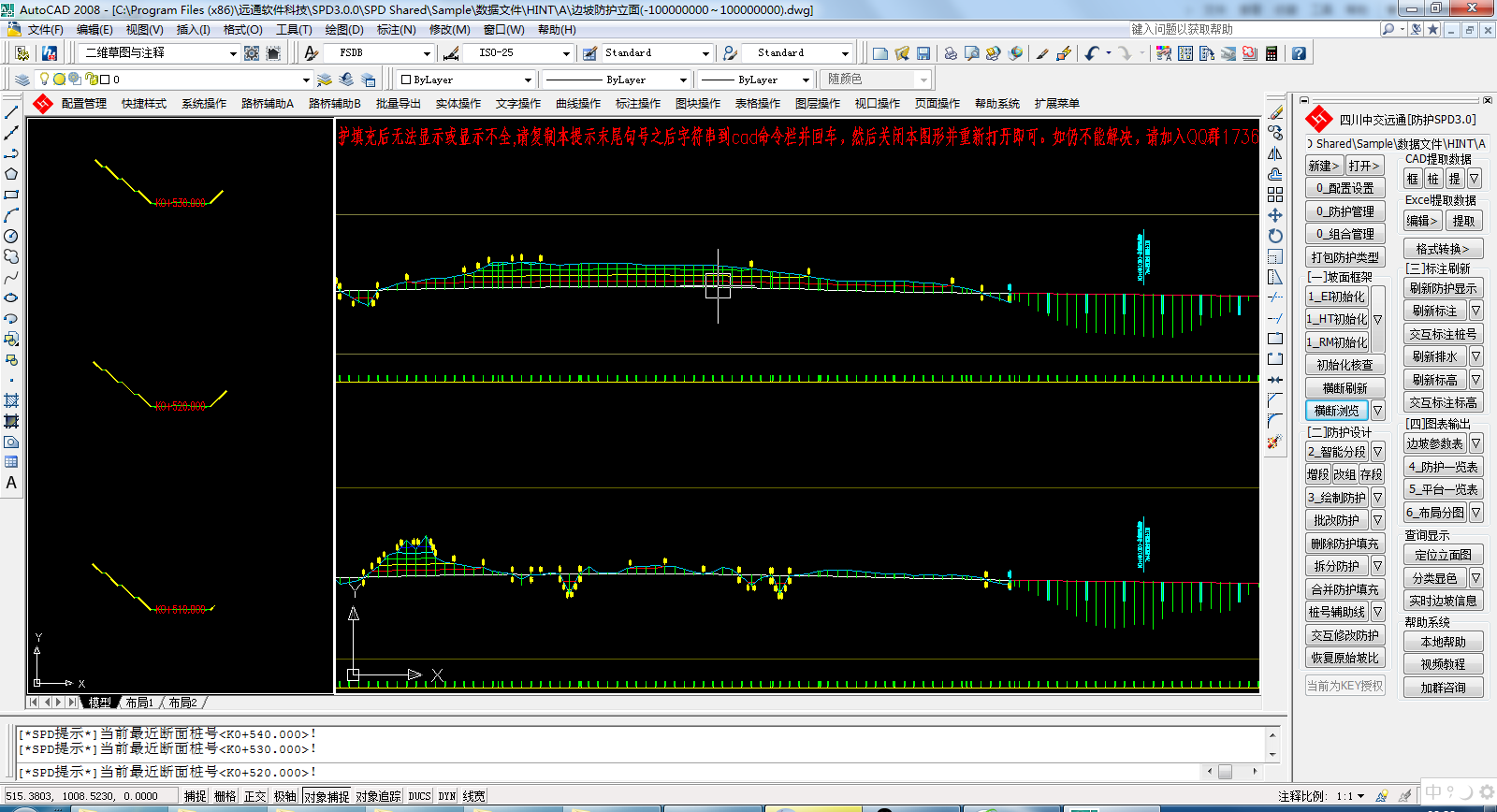Click the 0_配置设置 button
The height and width of the screenshot is (812, 1497).
pyautogui.click(x=1345, y=188)
